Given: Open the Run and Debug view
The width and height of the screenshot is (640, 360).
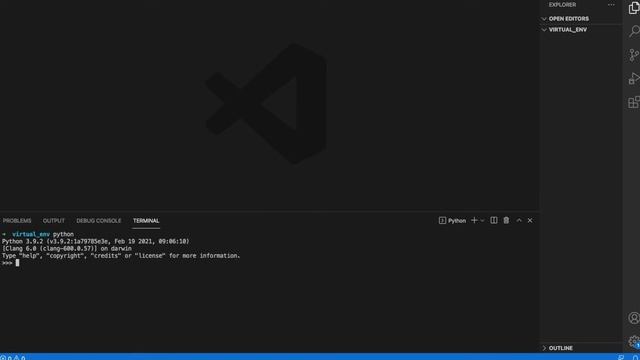Looking at the screenshot, I should 634,78.
